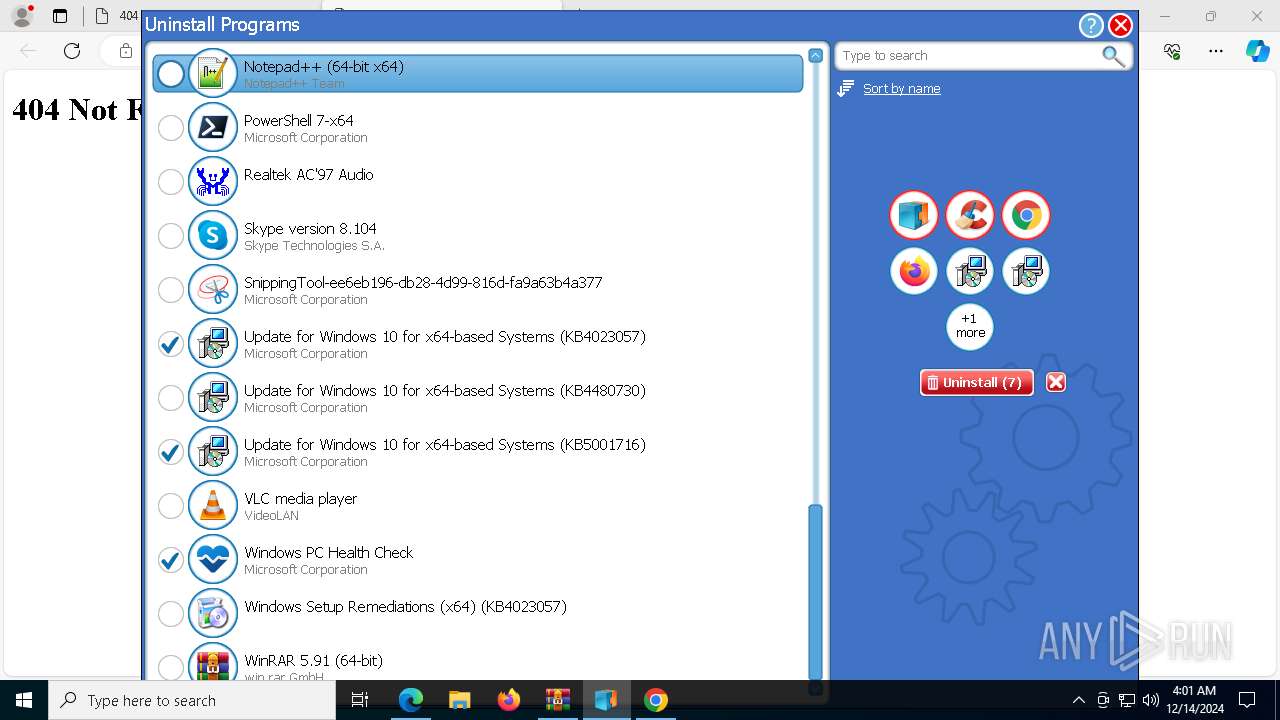The image size is (1280, 720).
Task: Click the Task View taskbar icon
Action: pyautogui.click(x=360, y=700)
